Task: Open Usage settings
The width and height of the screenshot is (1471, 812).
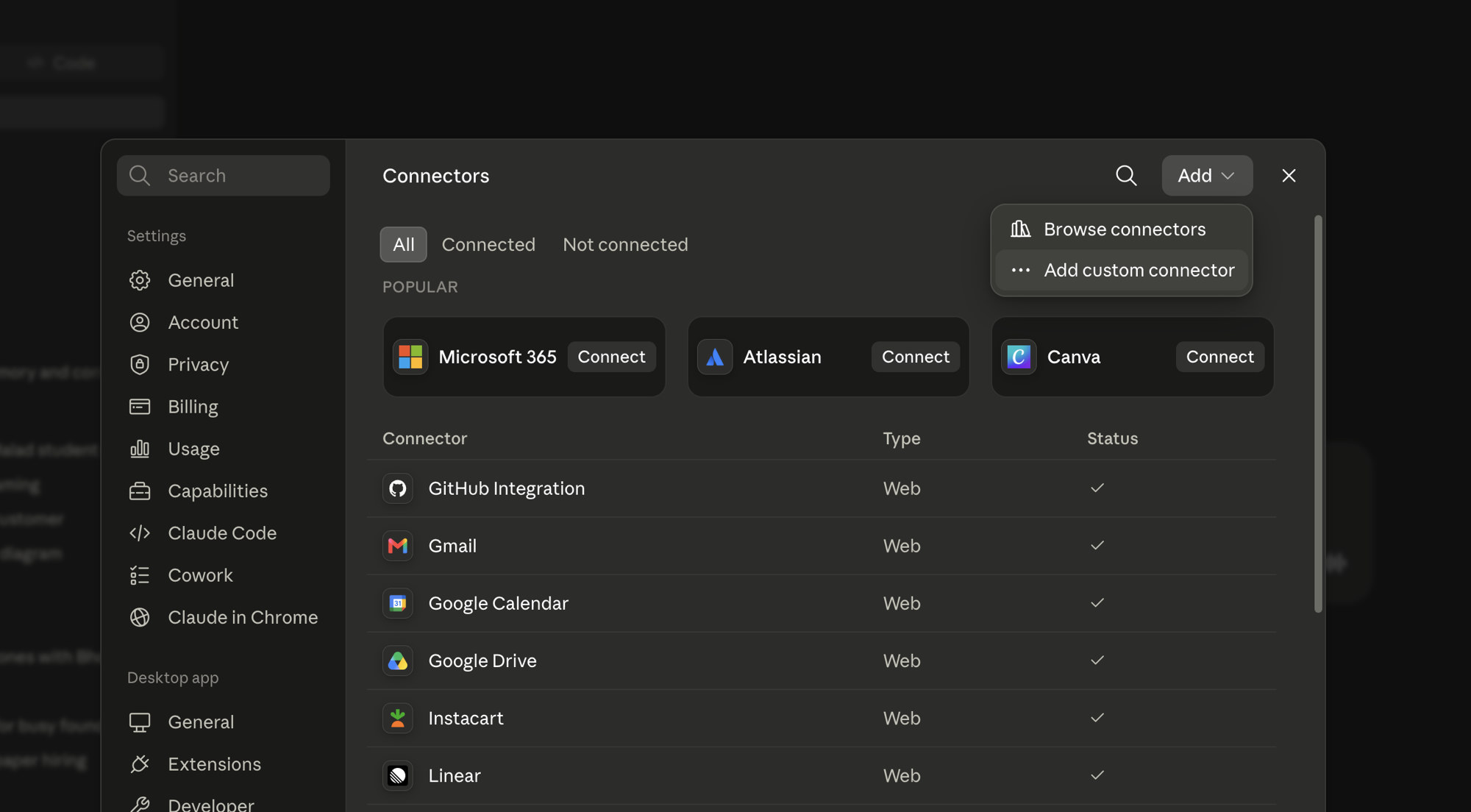Action: point(223,449)
